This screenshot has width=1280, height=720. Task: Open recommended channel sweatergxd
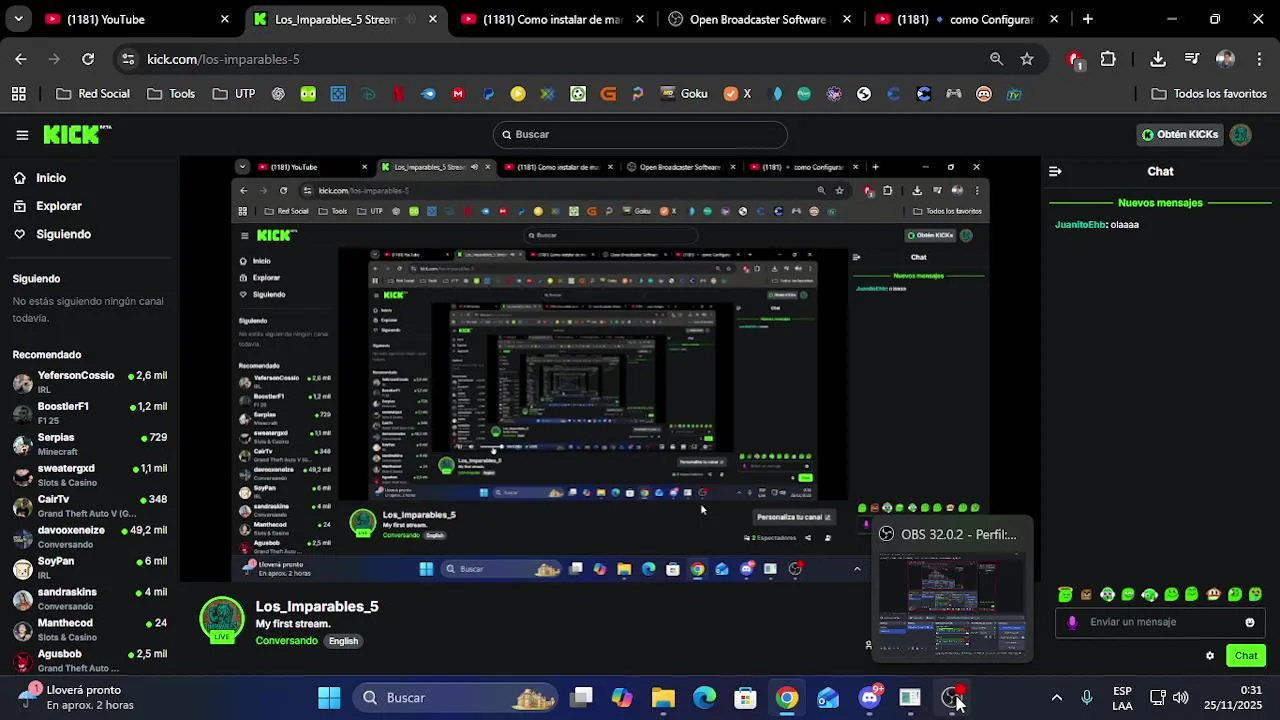tap(89, 475)
